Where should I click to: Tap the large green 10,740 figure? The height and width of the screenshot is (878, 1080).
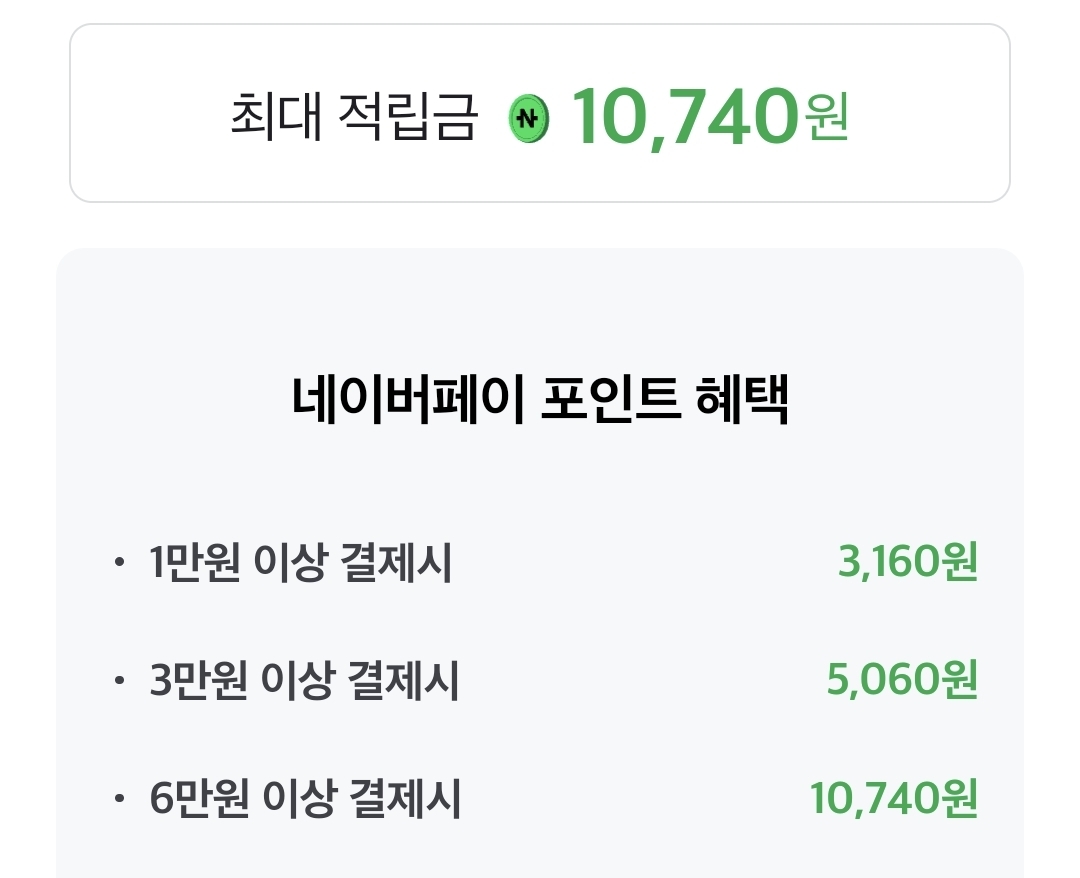click(x=686, y=117)
